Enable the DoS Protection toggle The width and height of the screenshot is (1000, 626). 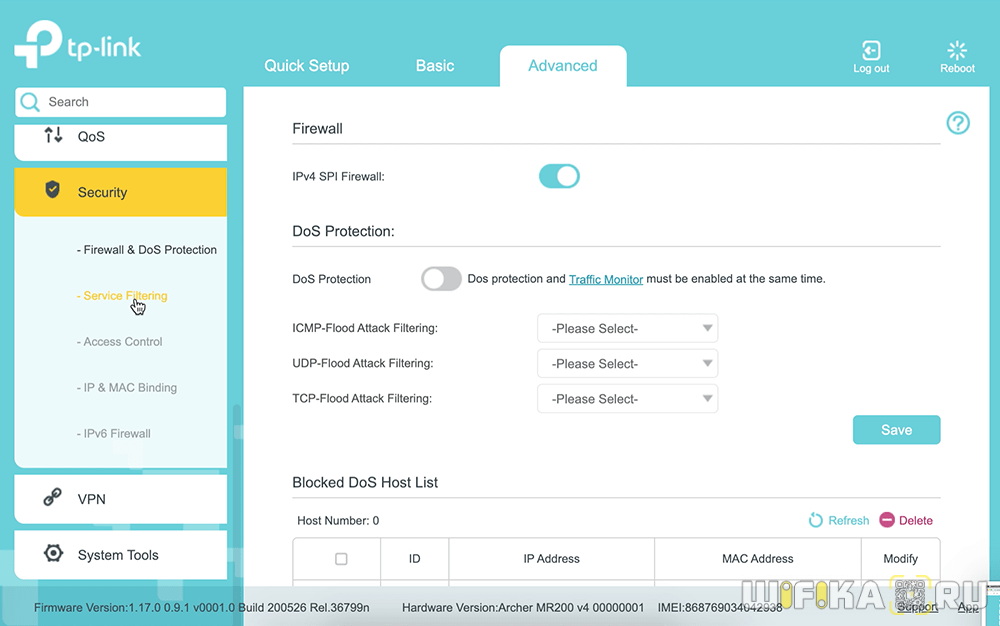pos(441,279)
